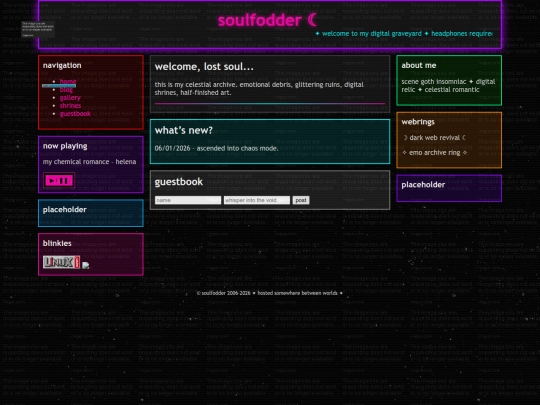Screen dimensions: 540x405
Task: Click the scrolling 'welcome to my digital graveyard' marquee
Action: click(x=404, y=33)
